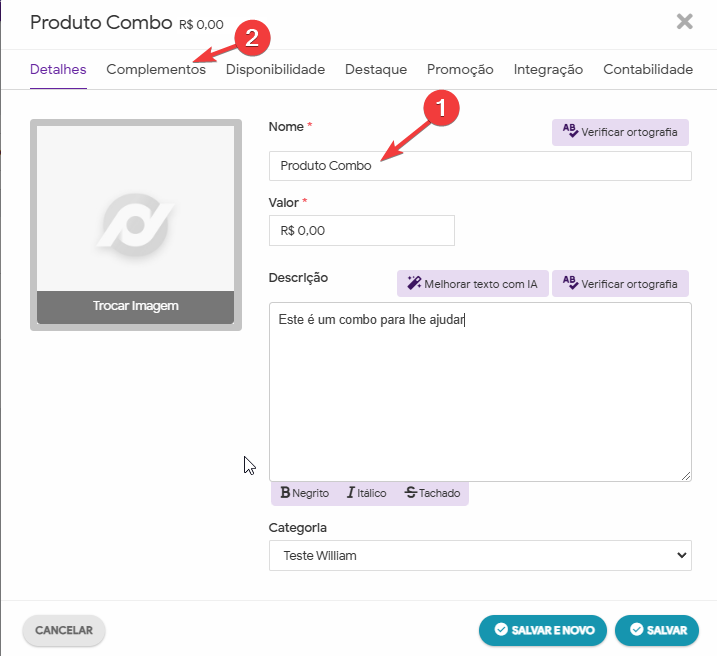The height and width of the screenshot is (656, 717).
Task: Check spelling of the Descrição field
Action: pos(620,284)
